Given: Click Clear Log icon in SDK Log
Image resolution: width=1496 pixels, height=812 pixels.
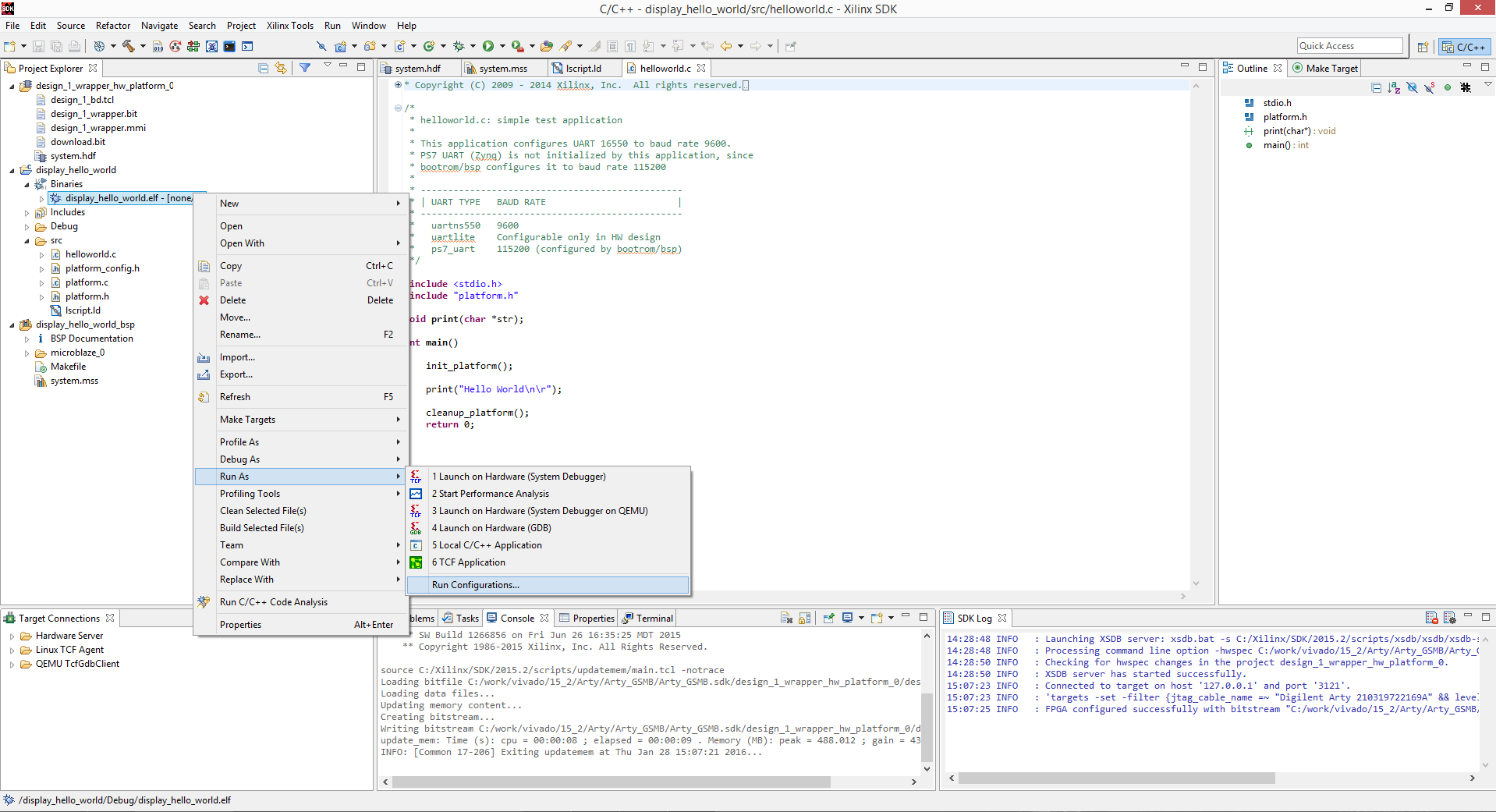Looking at the screenshot, I should [1432, 618].
